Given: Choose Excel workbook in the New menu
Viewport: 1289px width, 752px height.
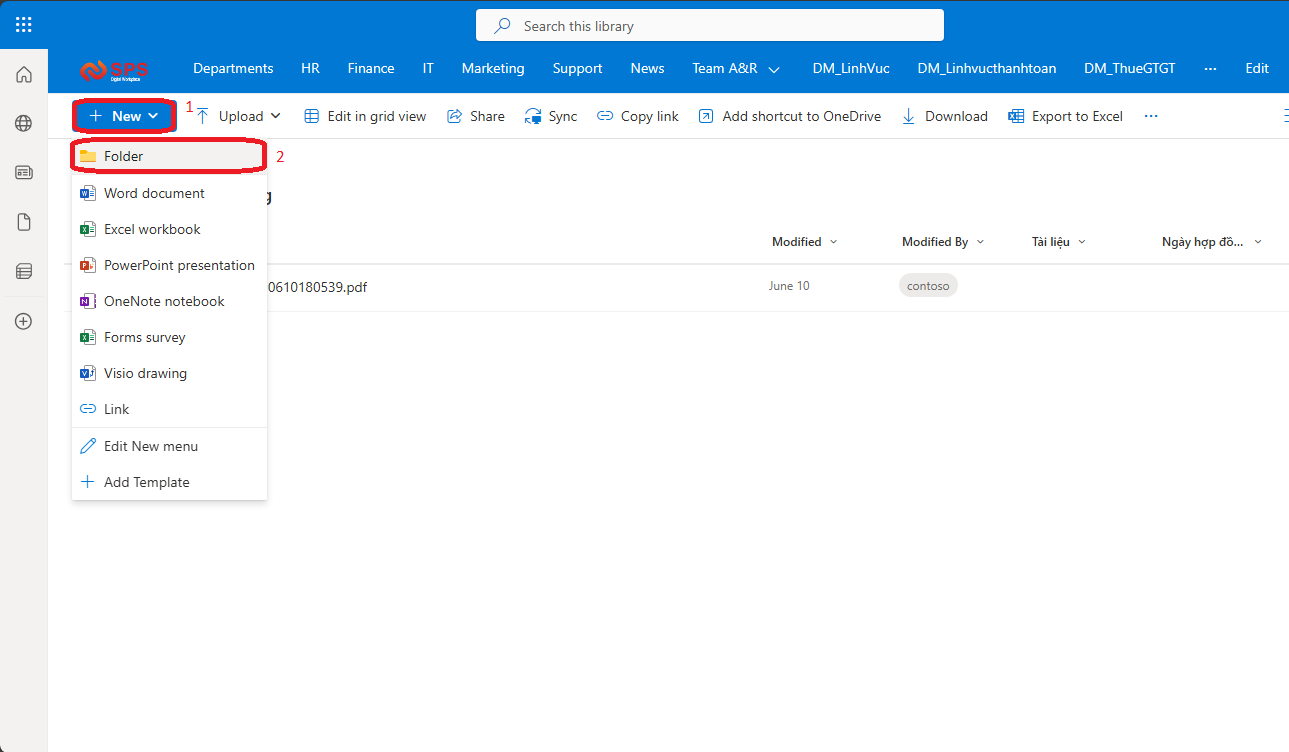Looking at the screenshot, I should click(x=152, y=229).
